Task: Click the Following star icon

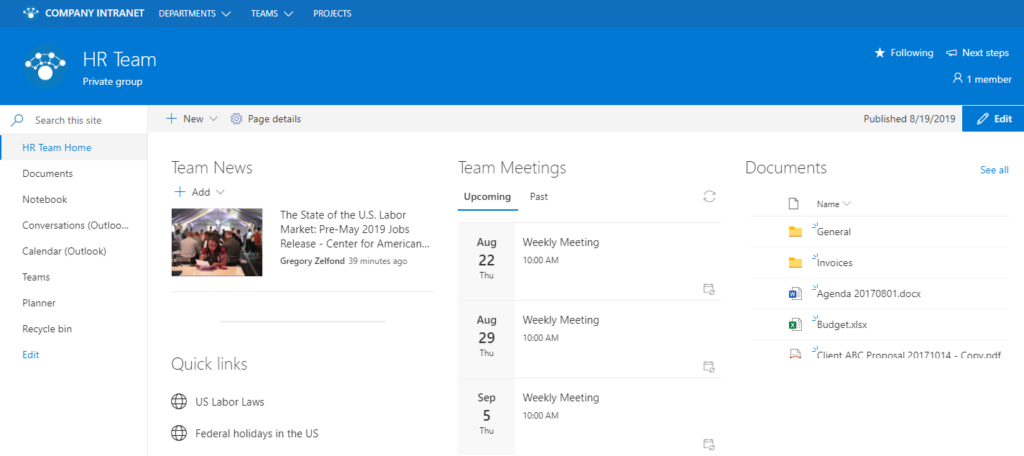Action: pyautogui.click(x=879, y=53)
